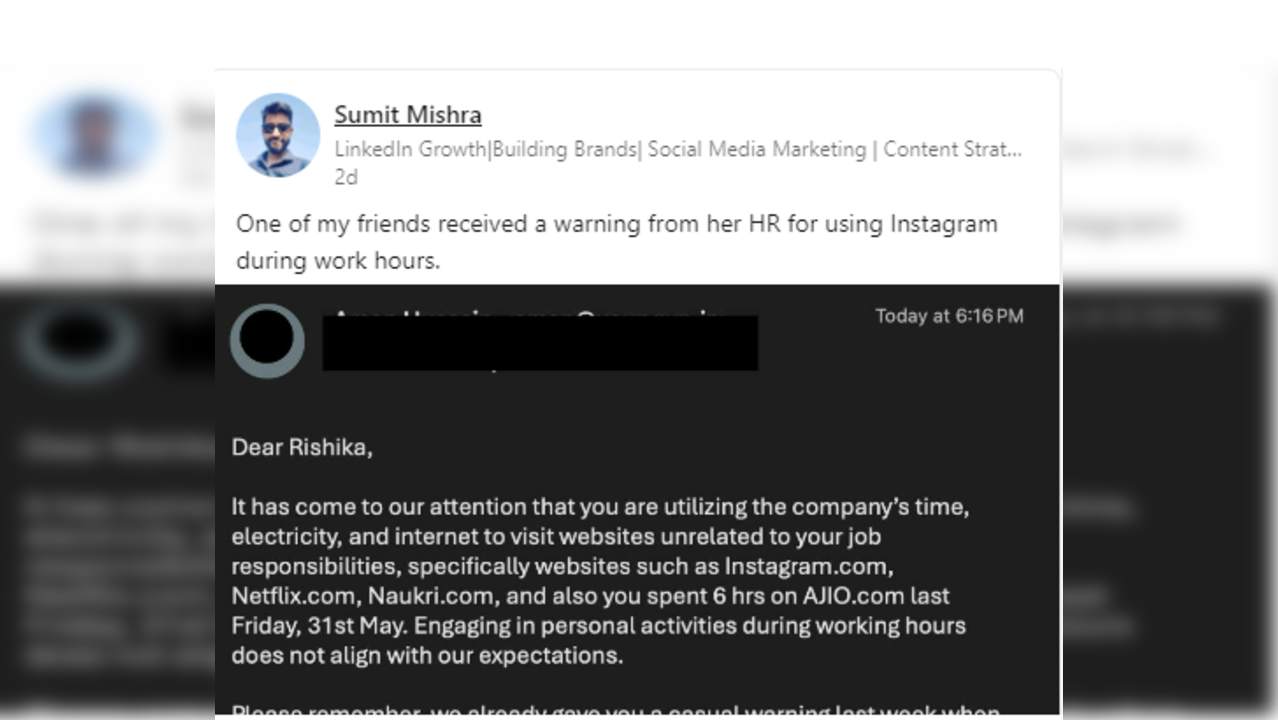Click the truncated Content Strat… headline end
The width and height of the screenshot is (1278, 720).
coord(952,149)
